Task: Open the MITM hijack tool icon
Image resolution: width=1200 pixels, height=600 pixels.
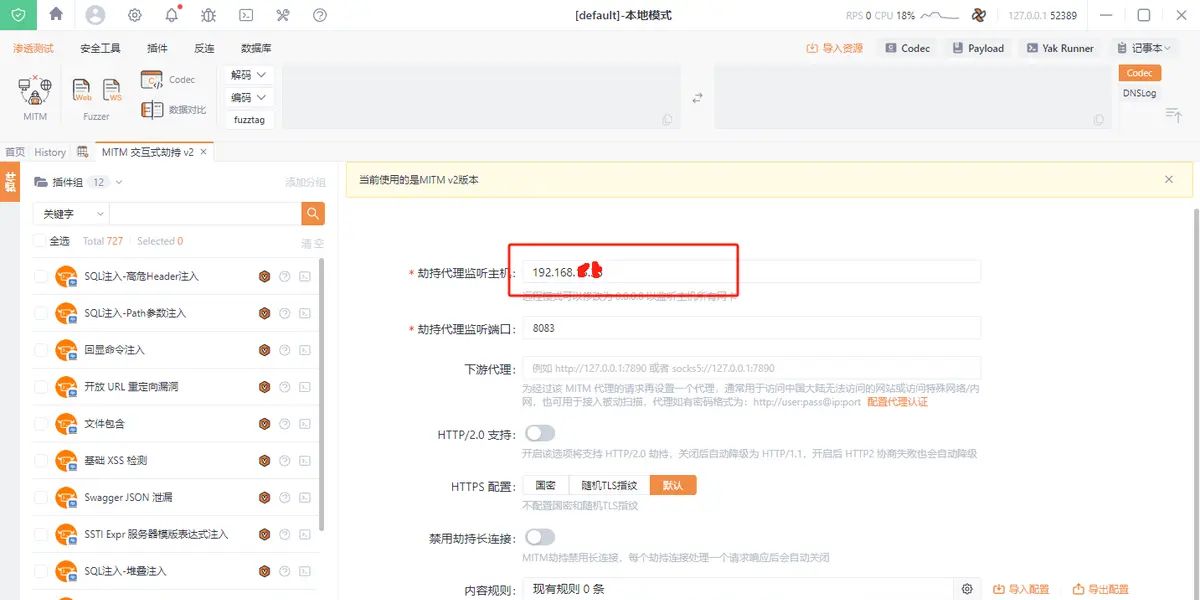Action: coord(35,93)
